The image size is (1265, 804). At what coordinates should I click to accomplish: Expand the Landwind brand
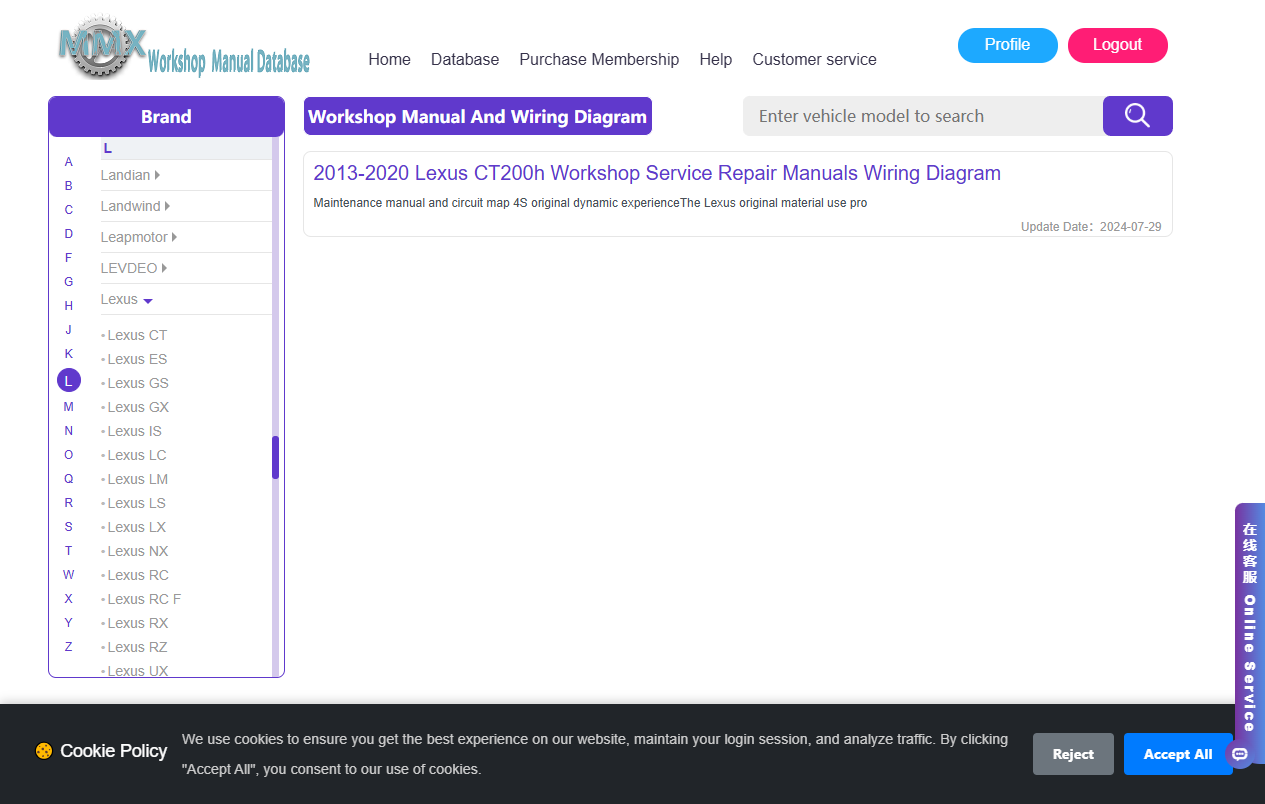click(x=136, y=206)
